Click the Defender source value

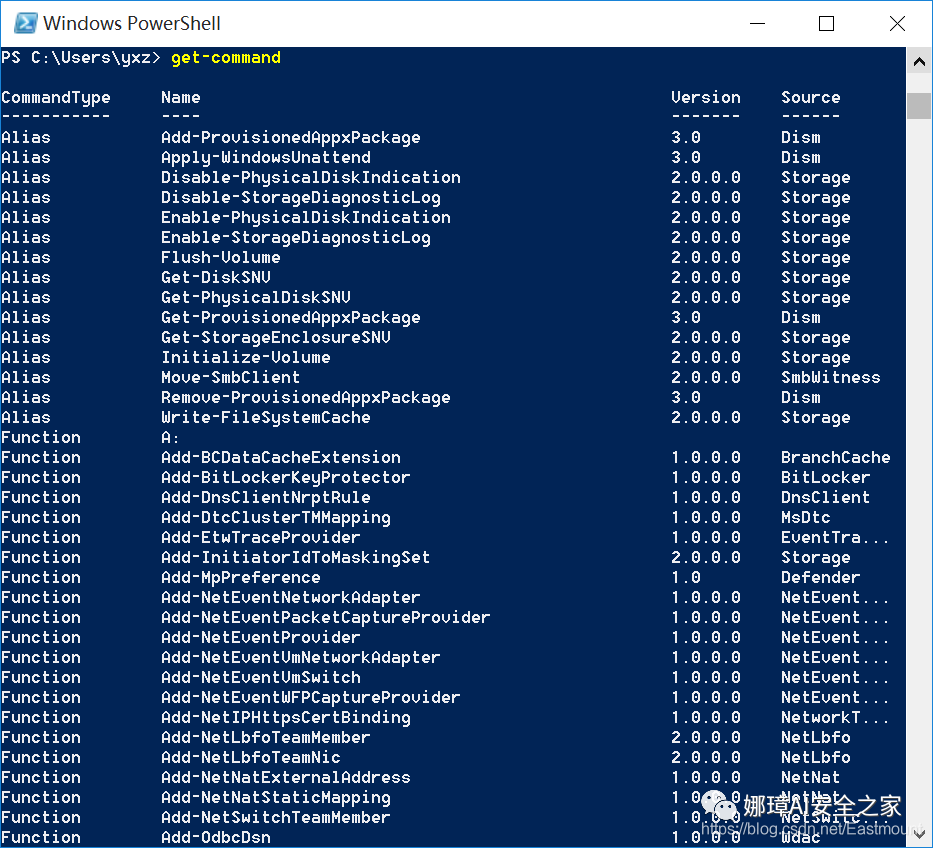click(821, 577)
